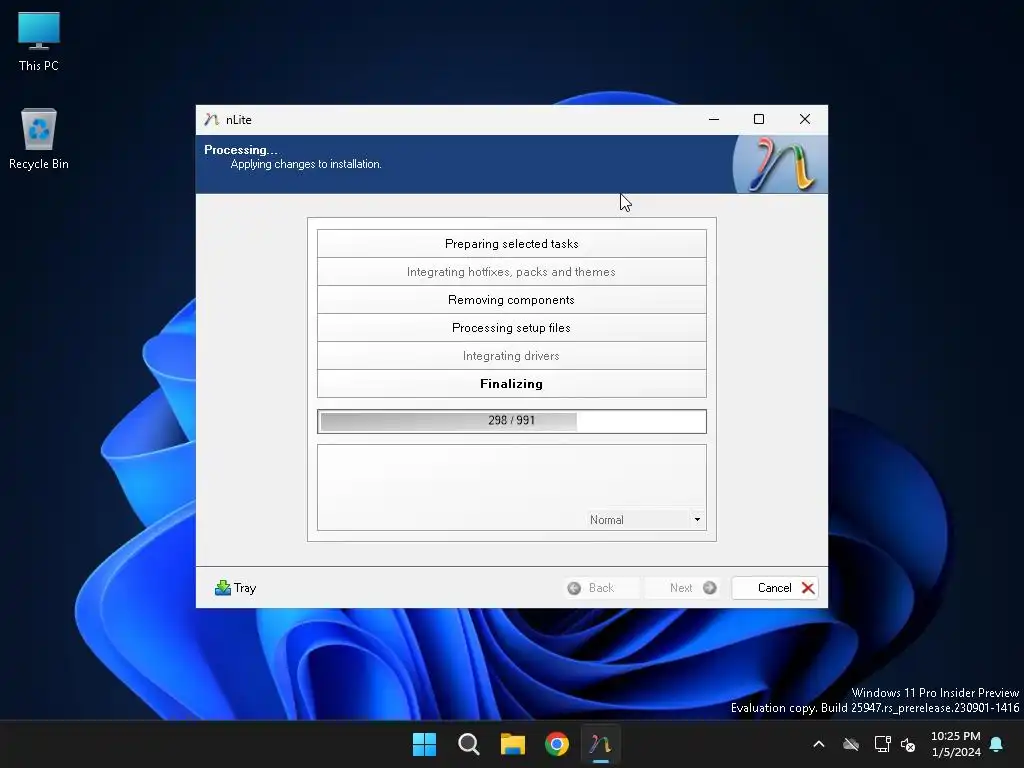Select 'Preparing selected tasks' row
This screenshot has width=1024, height=768.
tap(511, 244)
